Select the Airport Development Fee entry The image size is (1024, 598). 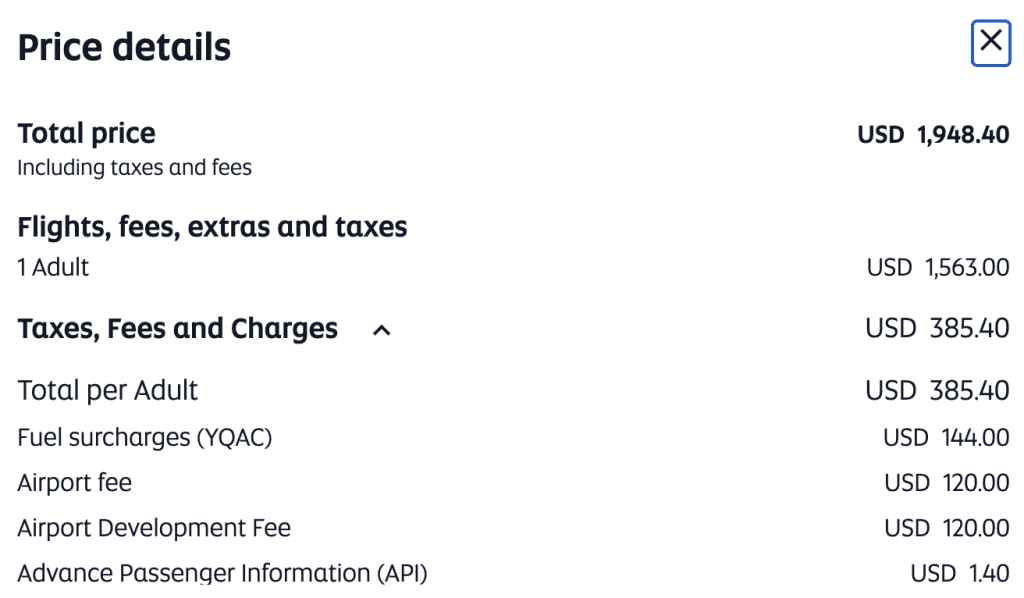(154, 527)
